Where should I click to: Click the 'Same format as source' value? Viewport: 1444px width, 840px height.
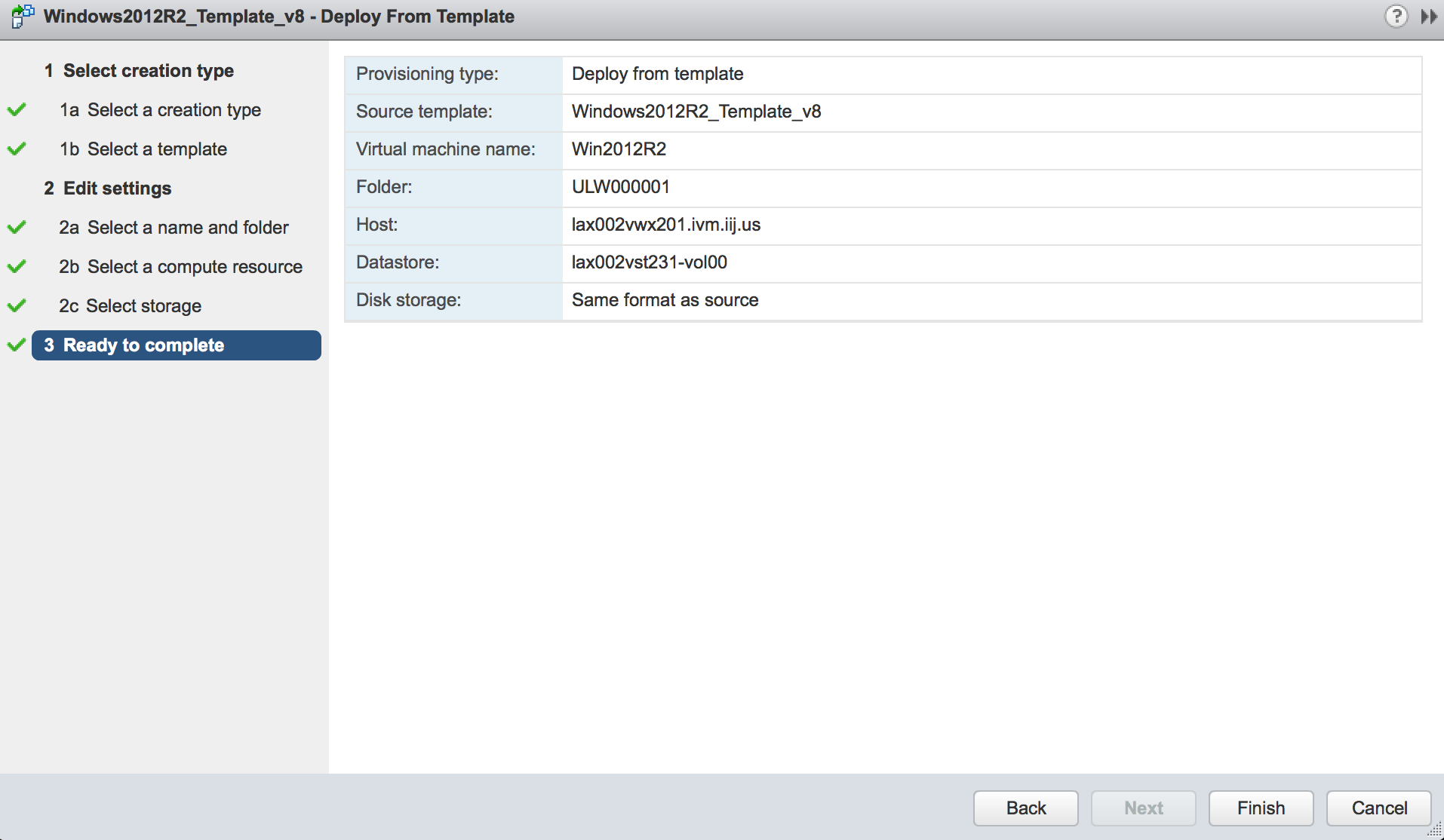click(x=665, y=300)
